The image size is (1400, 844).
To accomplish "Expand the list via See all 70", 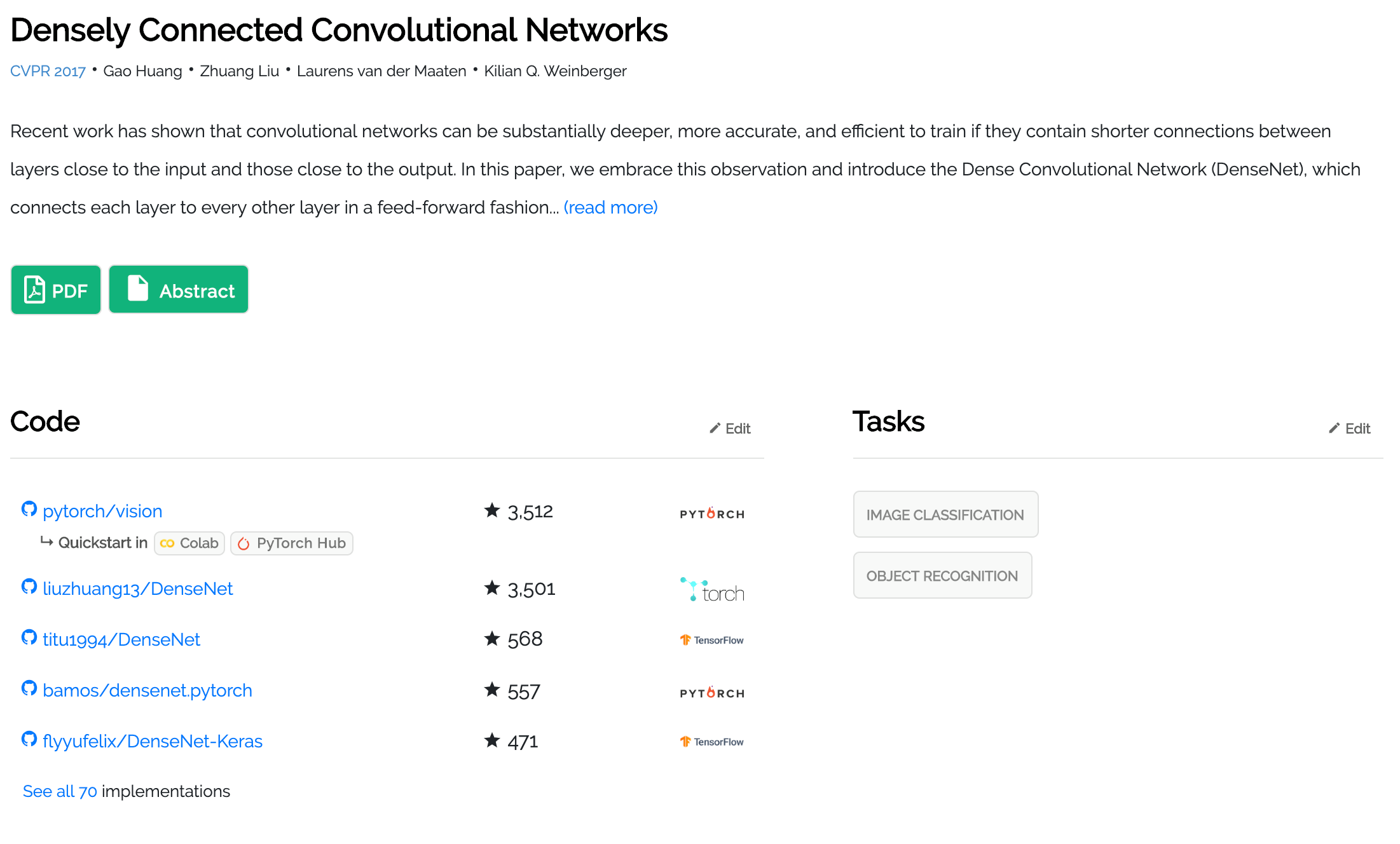I will click(x=60, y=791).
